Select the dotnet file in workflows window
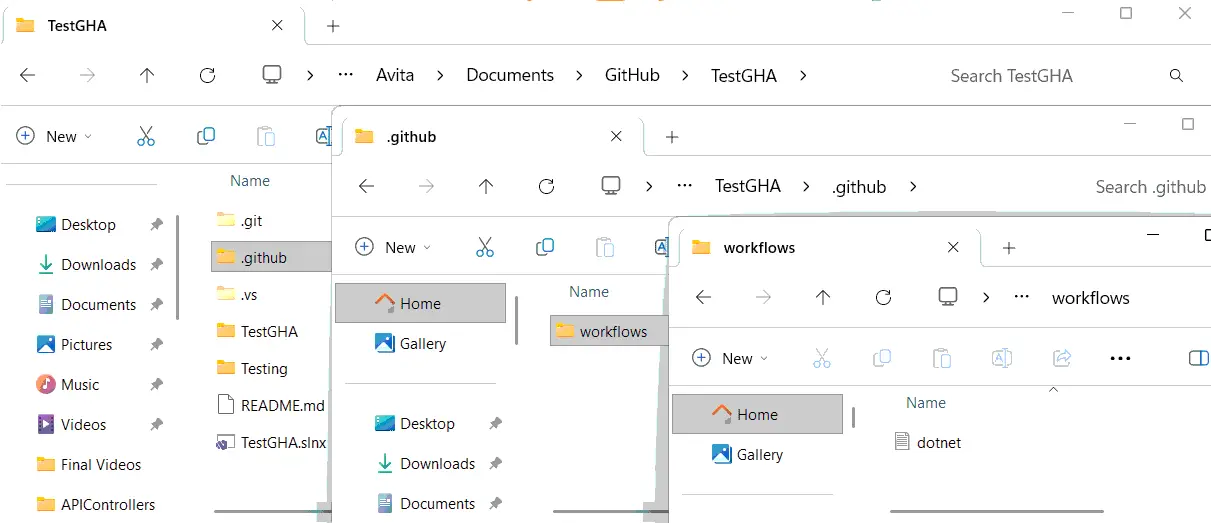 pos(928,442)
